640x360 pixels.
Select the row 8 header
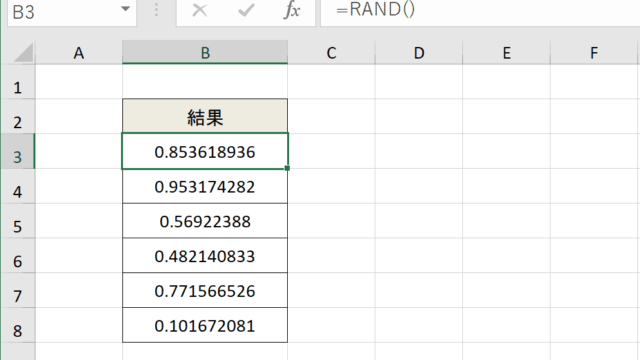coord(18,325)
